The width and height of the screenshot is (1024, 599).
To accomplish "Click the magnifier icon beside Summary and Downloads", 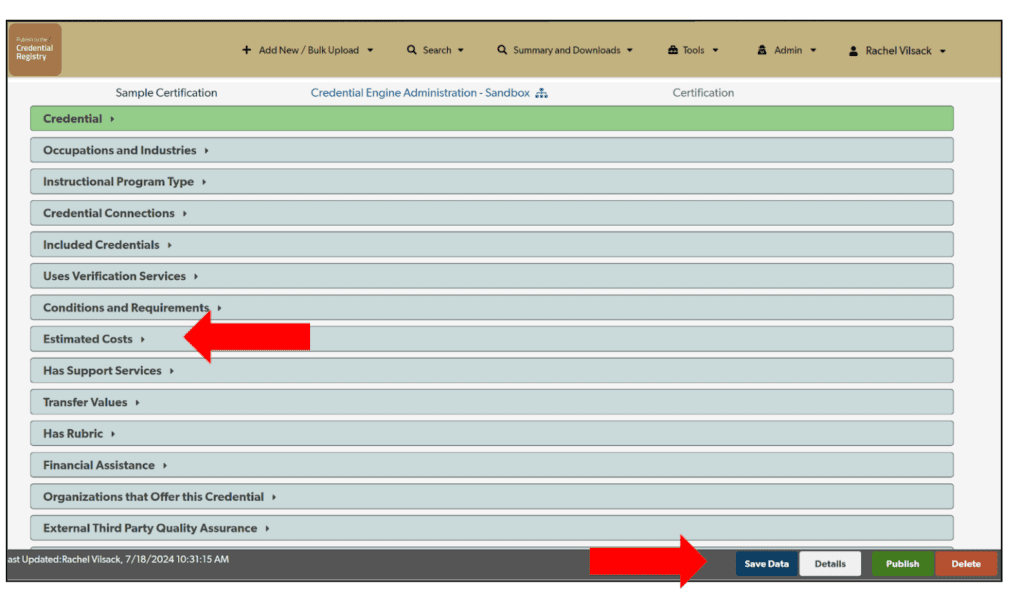I will pyautogui.click(x=501, y=49).
